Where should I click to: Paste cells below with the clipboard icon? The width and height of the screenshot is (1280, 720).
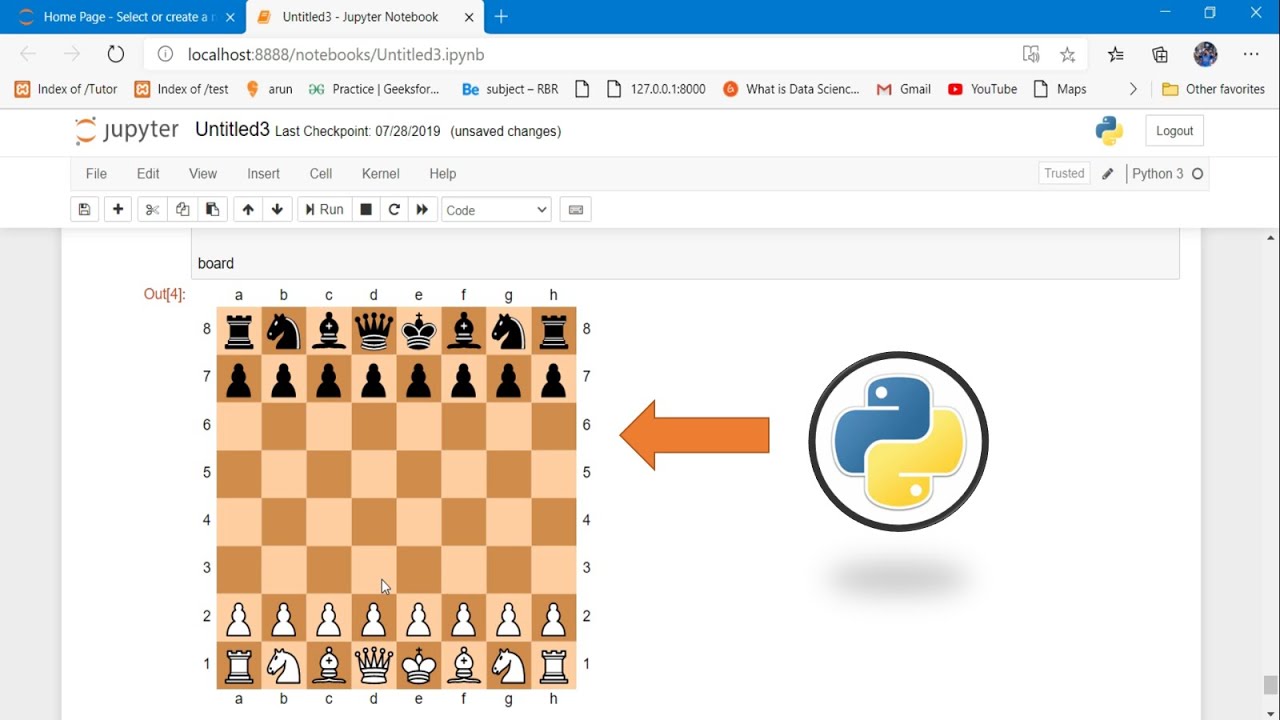click(212, 209)
